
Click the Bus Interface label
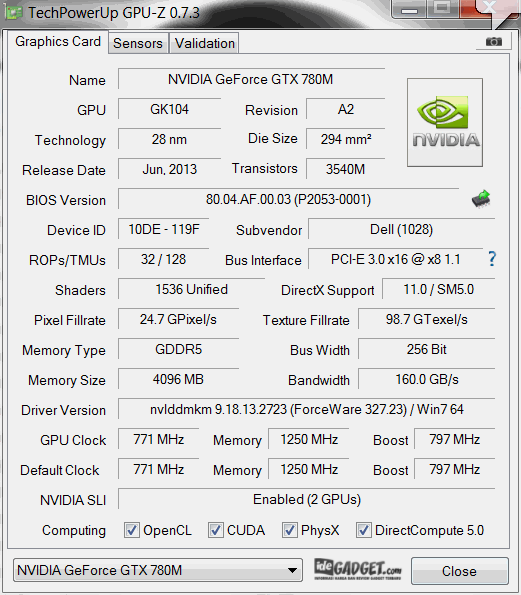point(263,260)
